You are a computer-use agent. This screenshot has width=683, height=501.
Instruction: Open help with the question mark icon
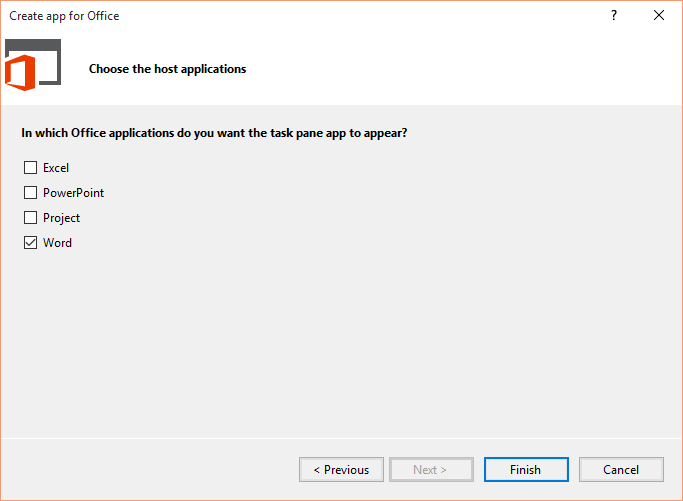point(614,16)
